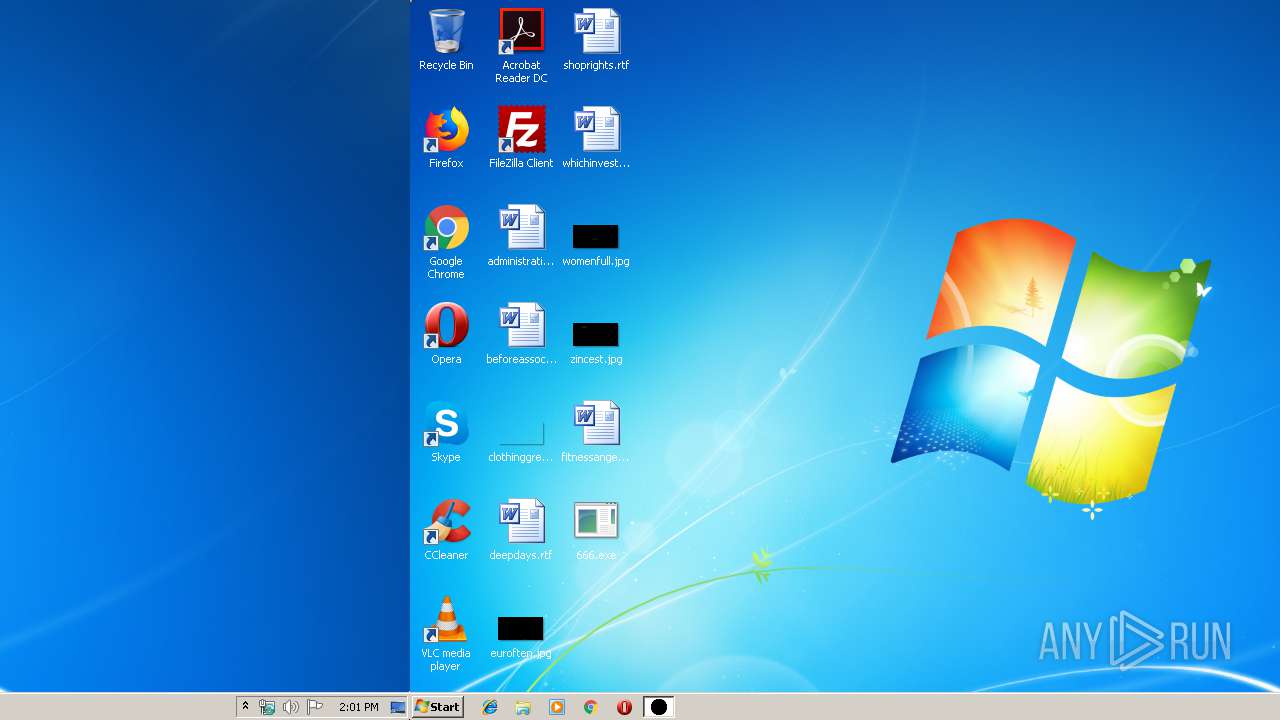Screen dimensions: 1280x720
Task: Click the 2:01 PM clock
Action: coord(359,707)
